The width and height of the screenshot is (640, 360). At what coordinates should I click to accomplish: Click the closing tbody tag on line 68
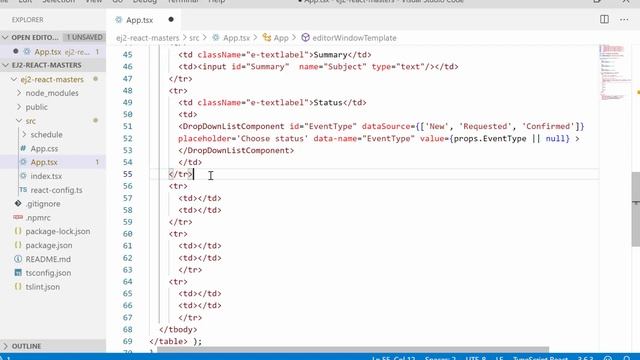click(178, 329)
